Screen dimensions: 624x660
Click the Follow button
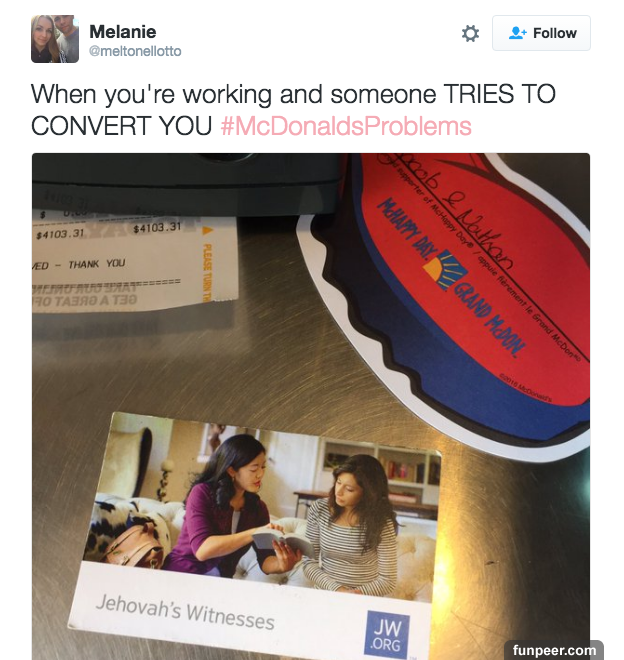[541, 33]
